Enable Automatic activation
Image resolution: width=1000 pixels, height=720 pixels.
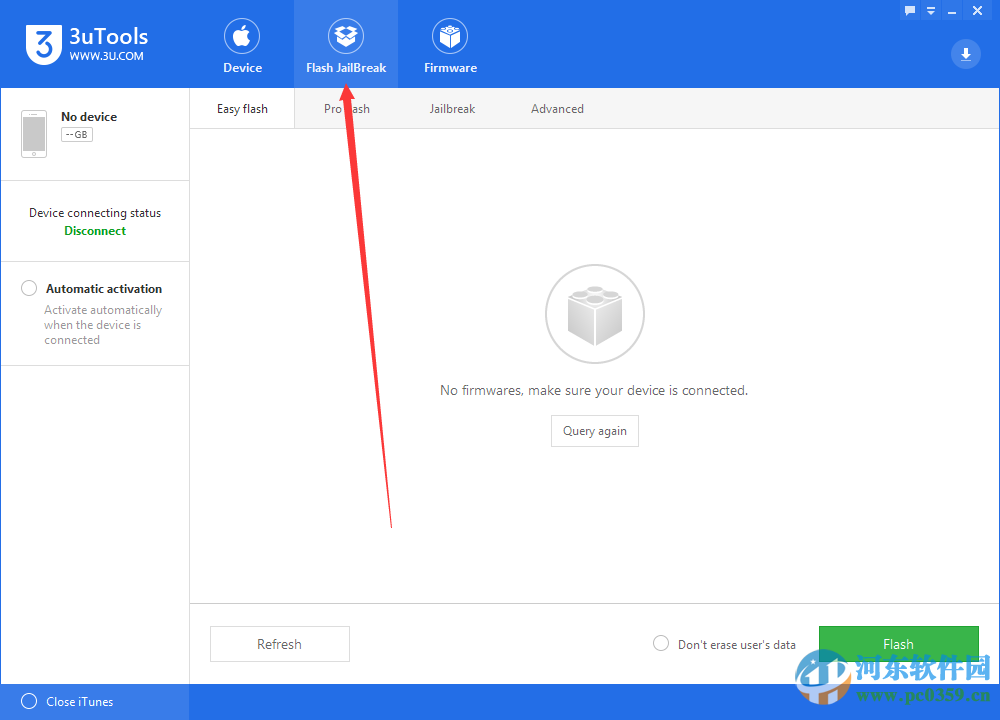coord(29,288)
